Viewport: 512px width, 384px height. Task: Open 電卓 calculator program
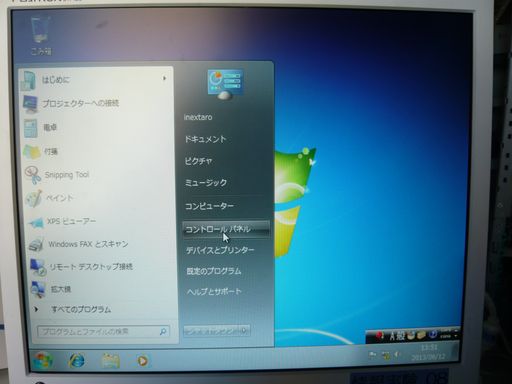pyautogui.click(x=41, y=128)
